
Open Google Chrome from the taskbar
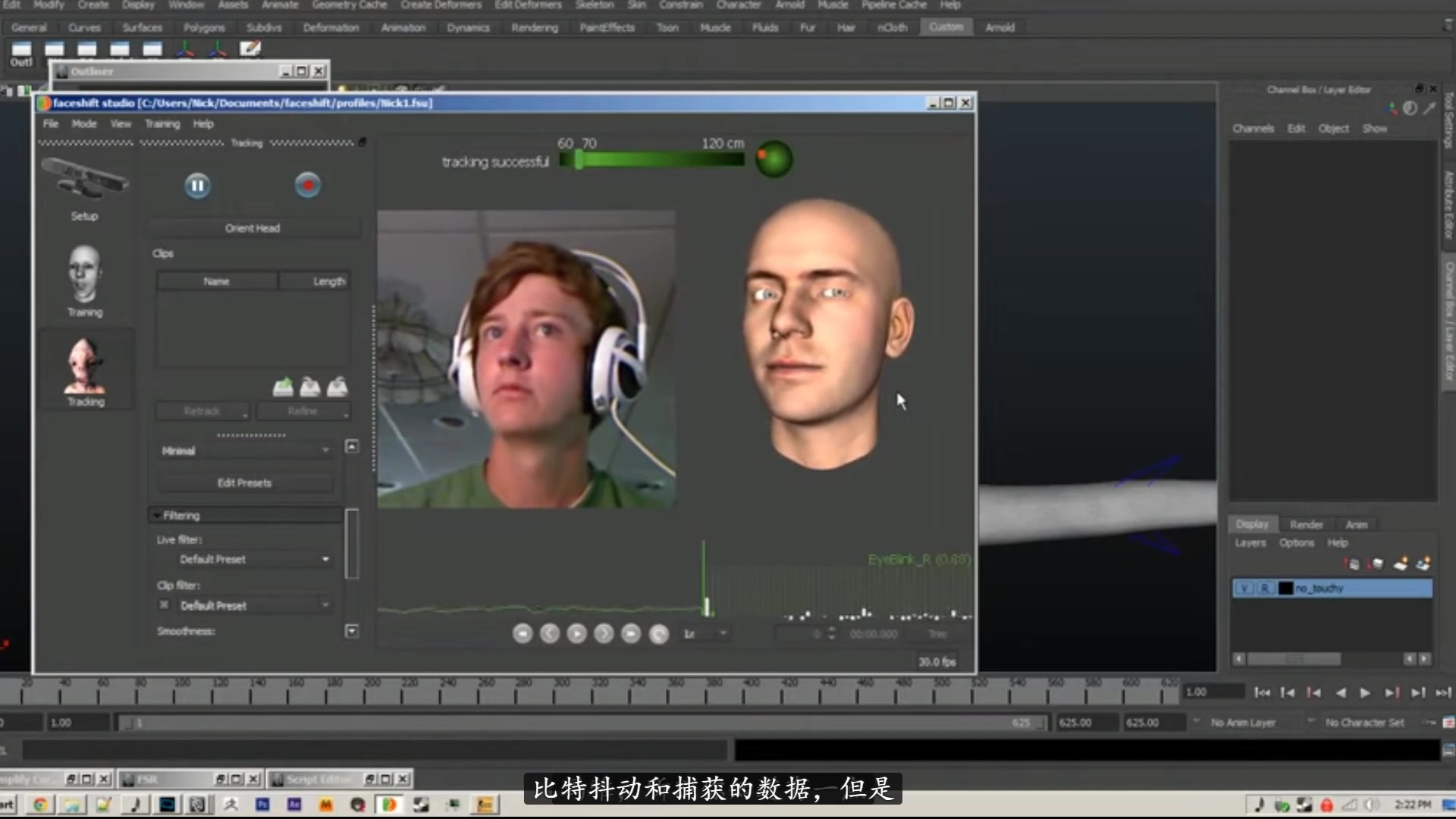click(x=40, y=805)
